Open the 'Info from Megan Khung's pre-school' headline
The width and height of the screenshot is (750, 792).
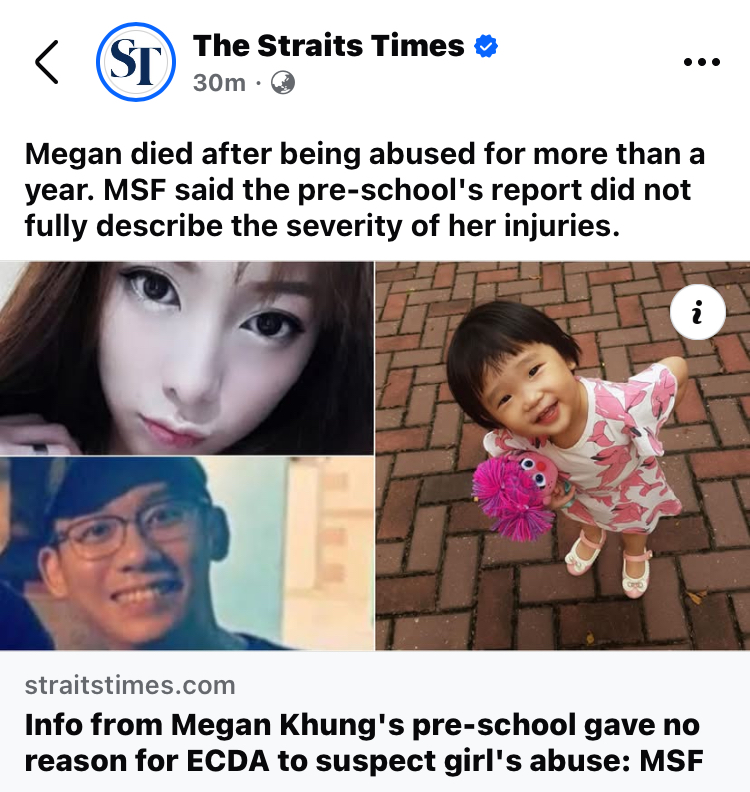364,742
